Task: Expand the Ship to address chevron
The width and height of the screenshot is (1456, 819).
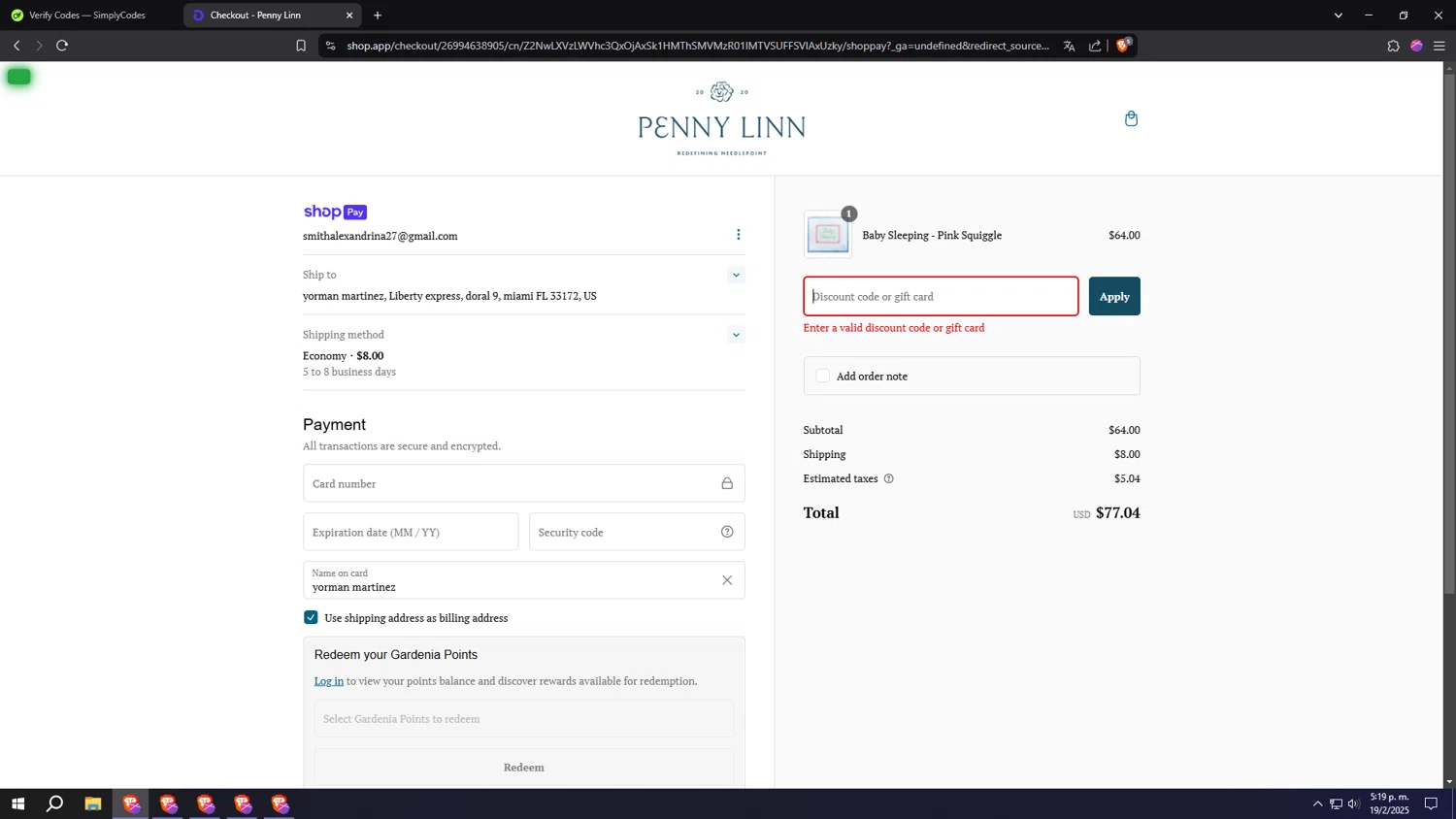Action: (736, 275)
